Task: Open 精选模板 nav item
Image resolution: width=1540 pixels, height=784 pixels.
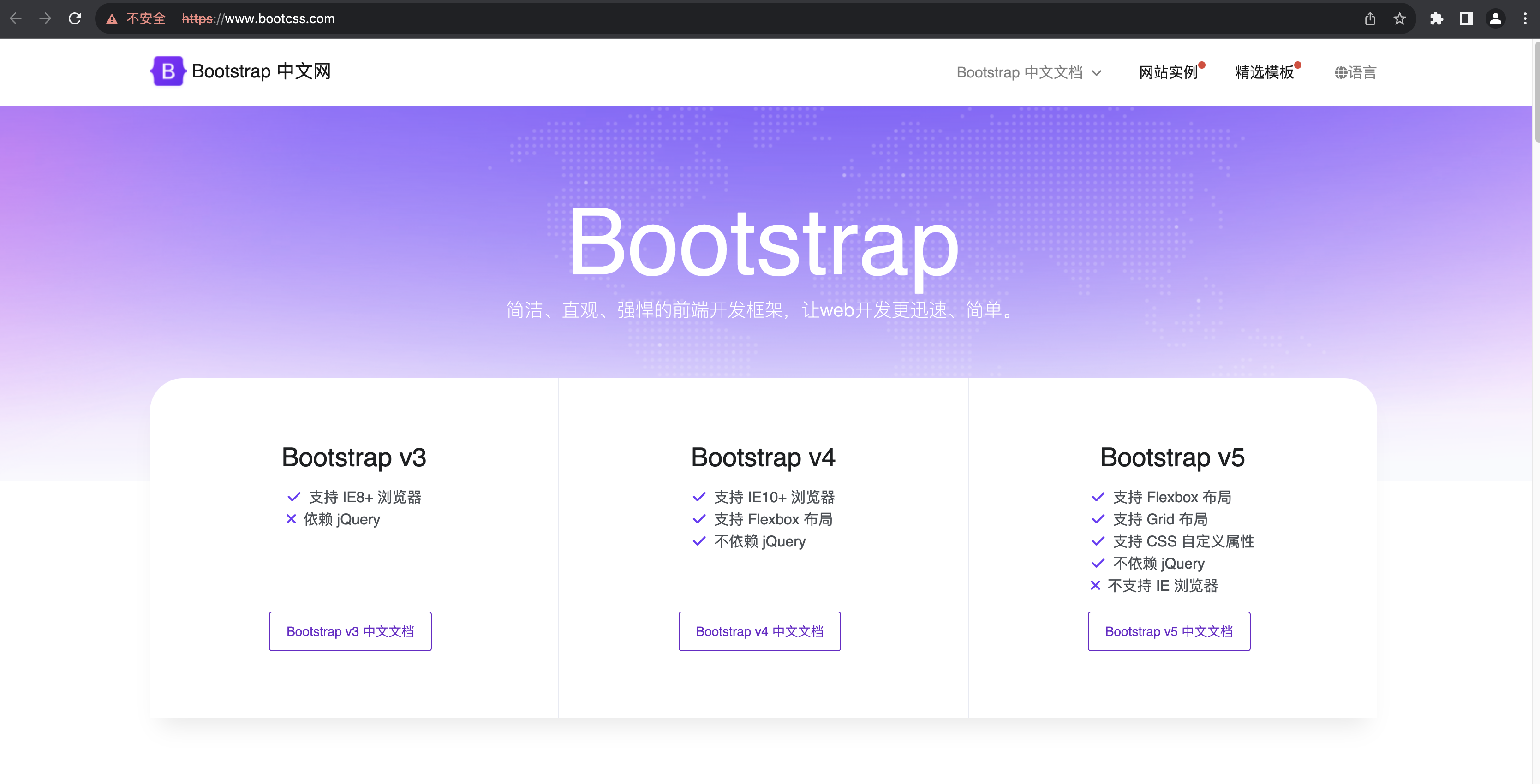Action: click(x=1264, y=73)
